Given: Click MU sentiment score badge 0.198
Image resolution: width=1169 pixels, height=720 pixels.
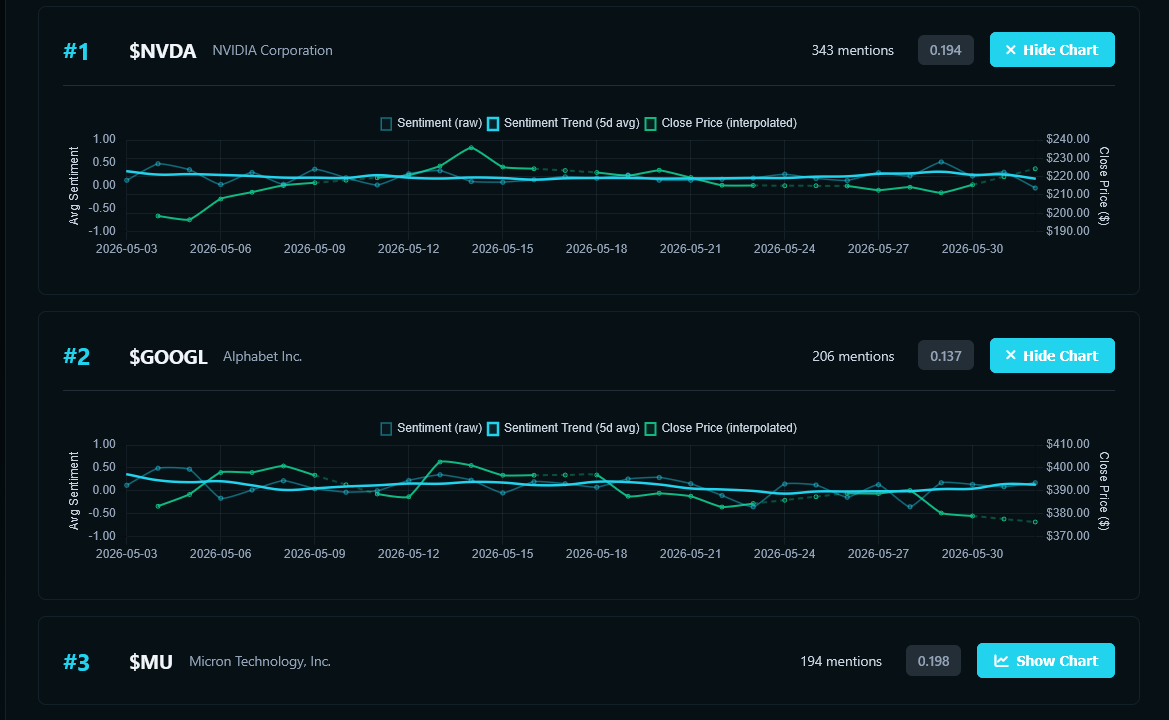Looking at the screenshot, I should pos(933,661).
